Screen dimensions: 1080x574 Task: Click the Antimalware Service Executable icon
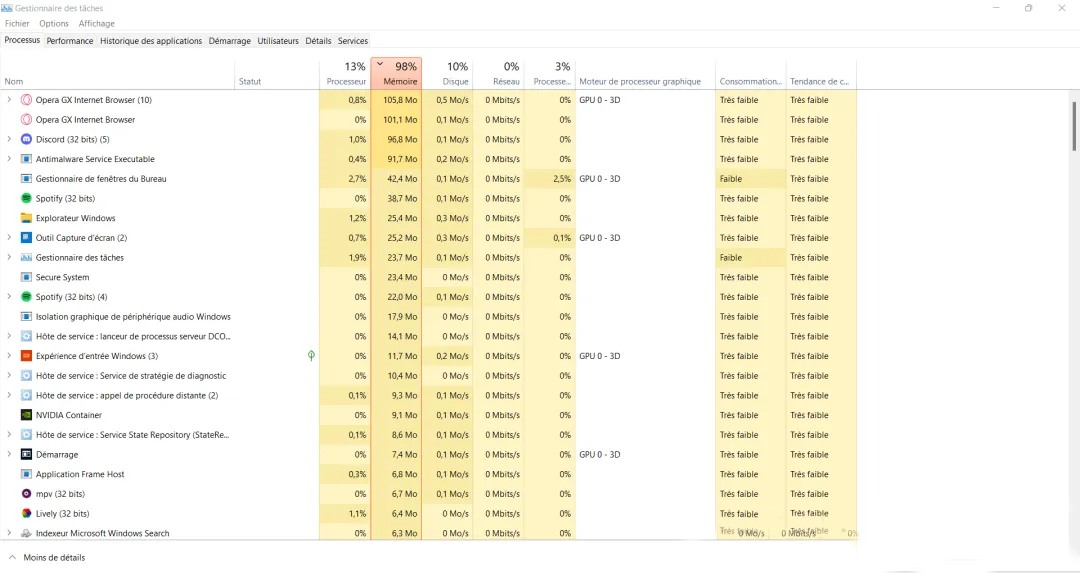[x=26, y=159]
